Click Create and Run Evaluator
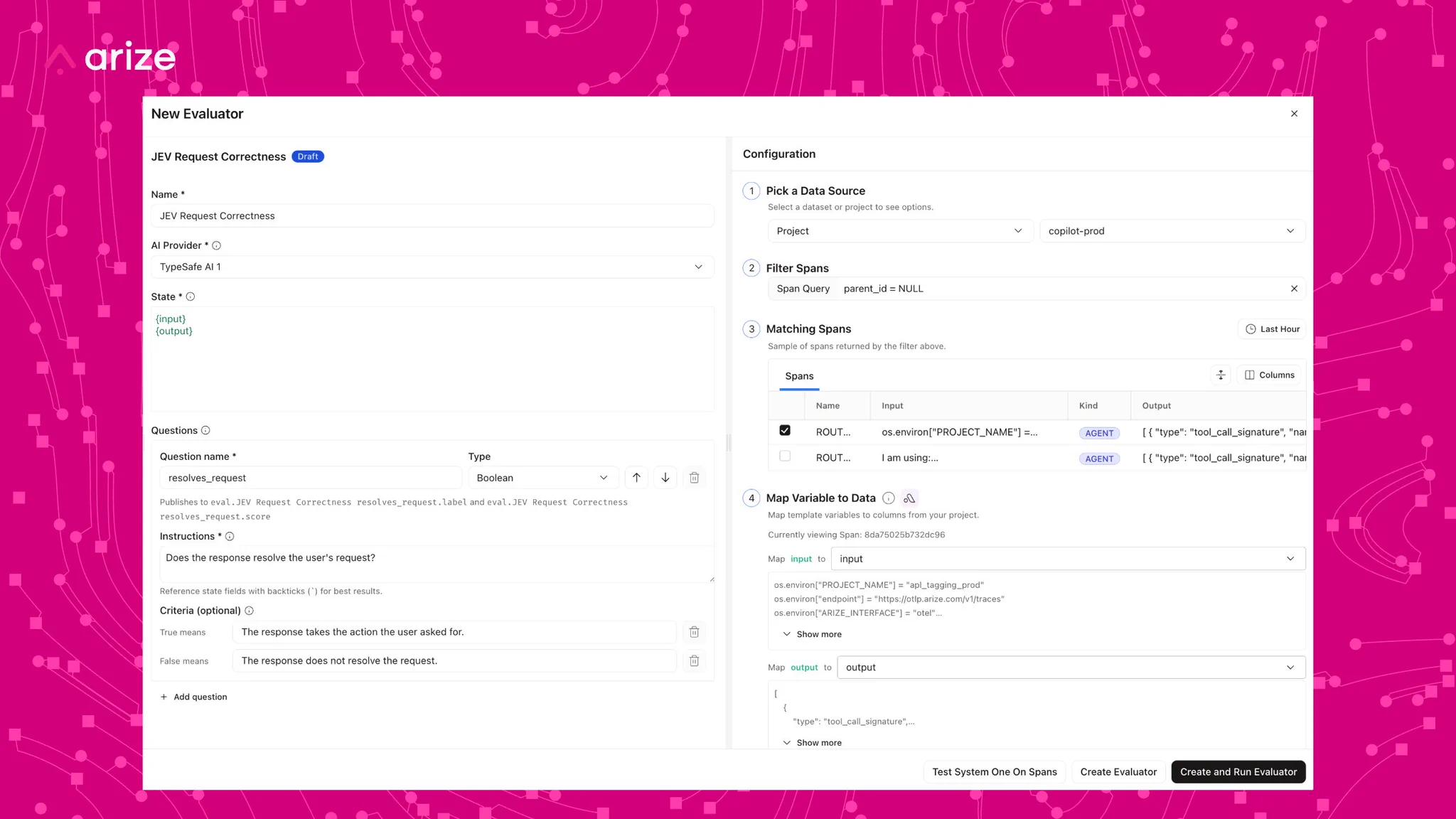 [x=1238, y=772]
